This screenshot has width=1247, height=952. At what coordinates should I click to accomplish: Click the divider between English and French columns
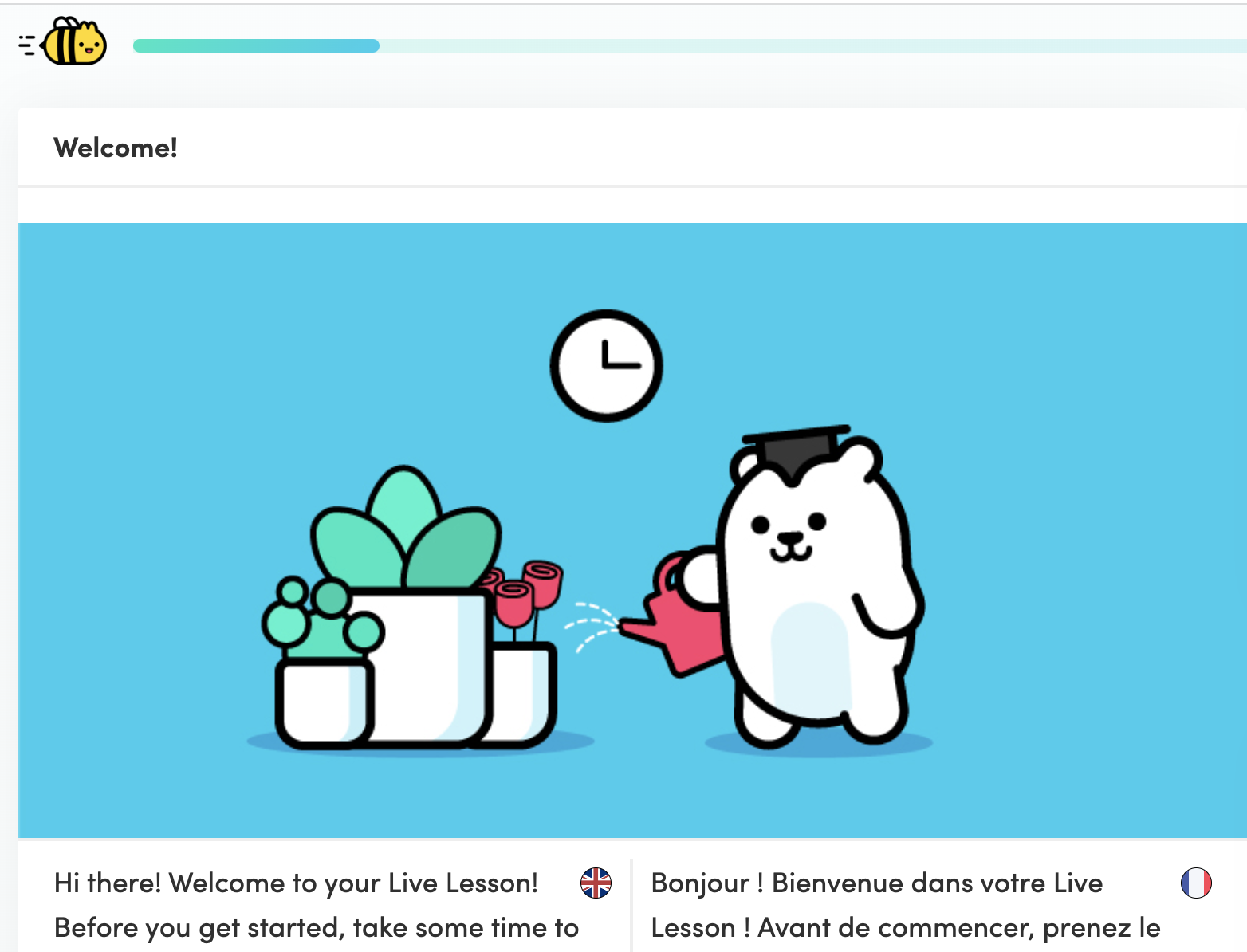[x=631, y=905]
